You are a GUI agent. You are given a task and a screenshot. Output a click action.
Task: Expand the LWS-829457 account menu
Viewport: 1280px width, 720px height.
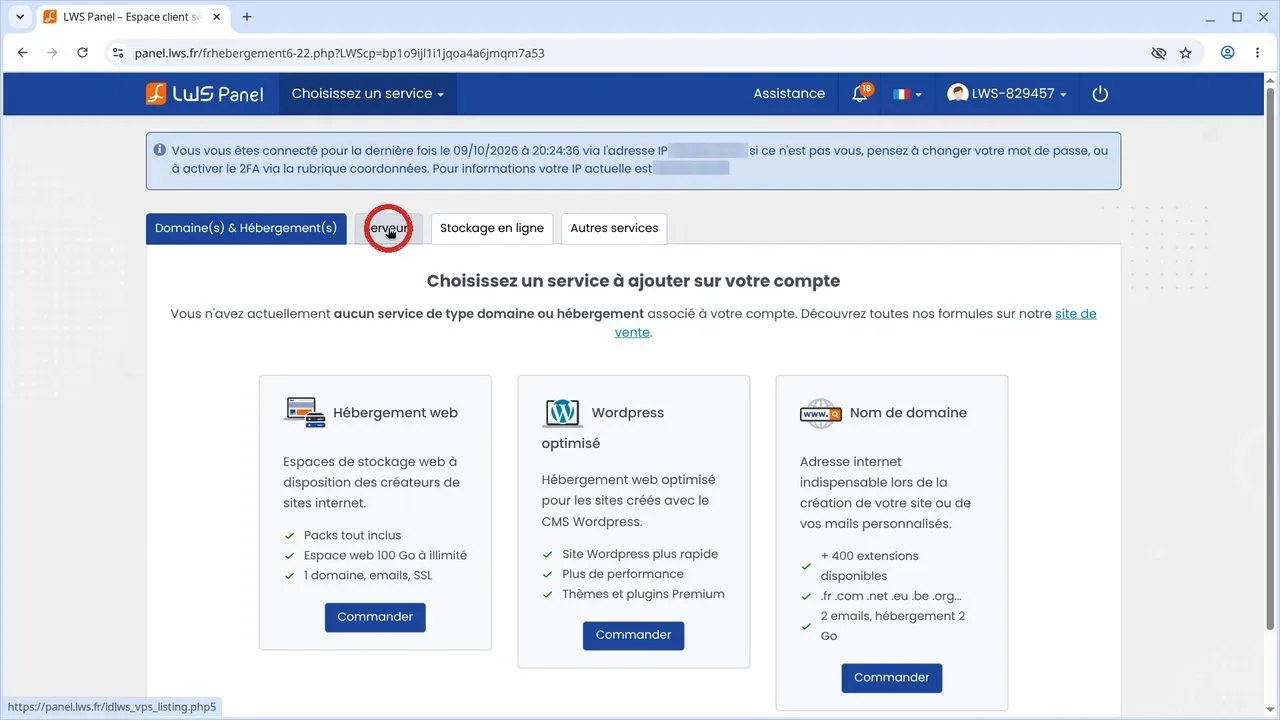[x=1007, y=93]
